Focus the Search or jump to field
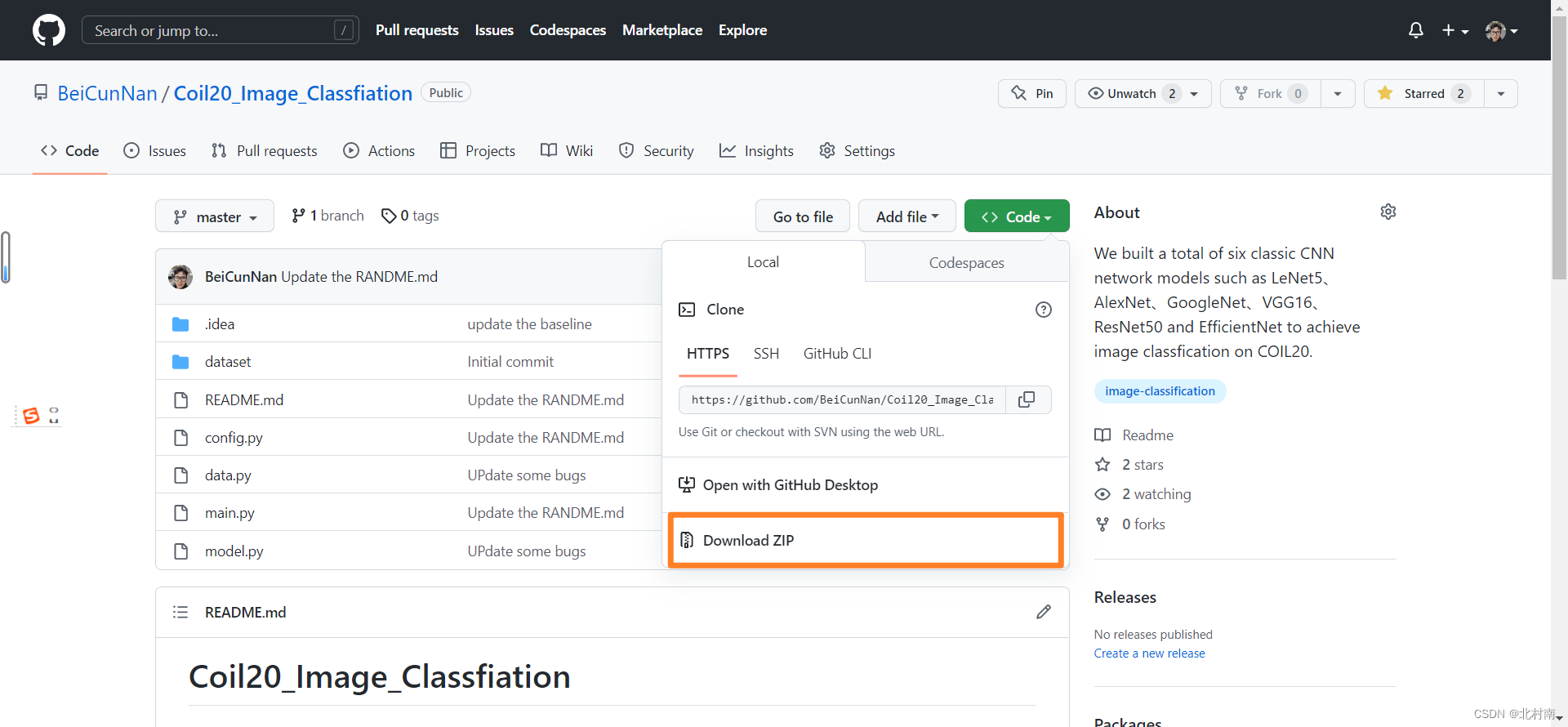This screenshot has height=727, width=1568. (220, 30)
